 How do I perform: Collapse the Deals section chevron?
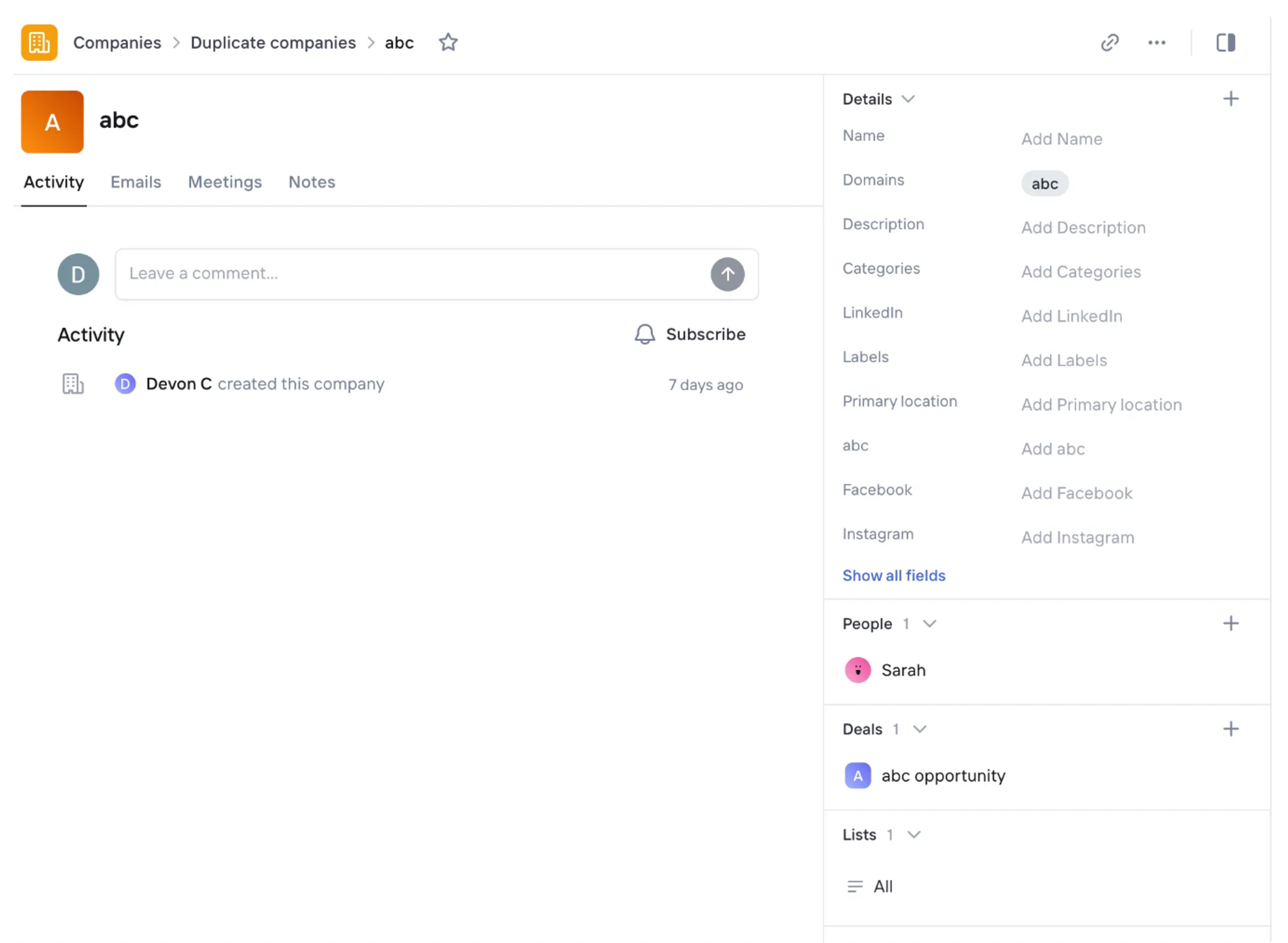coord(920,729)
